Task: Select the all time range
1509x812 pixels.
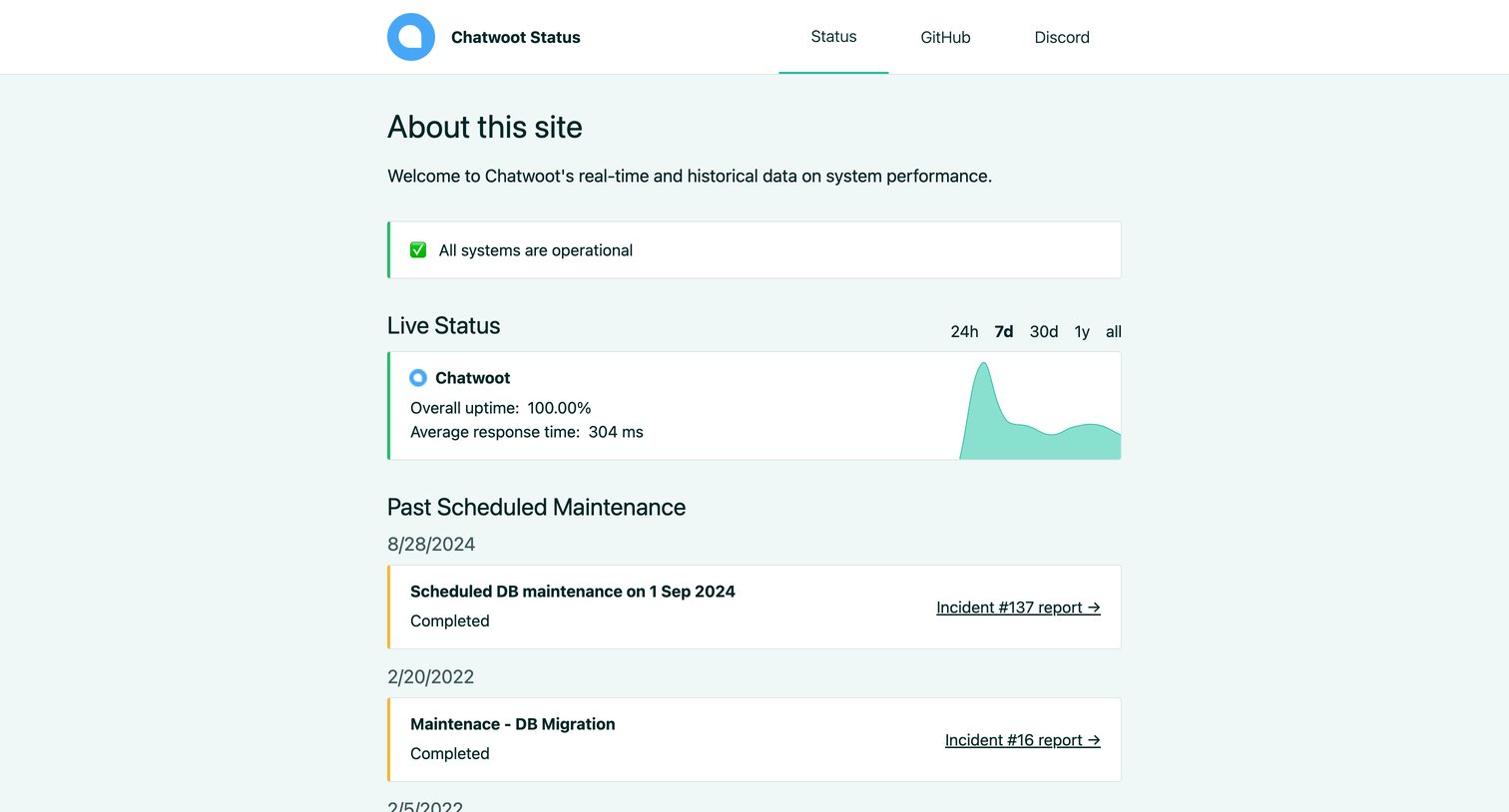Action: (x=1114, y=332)
